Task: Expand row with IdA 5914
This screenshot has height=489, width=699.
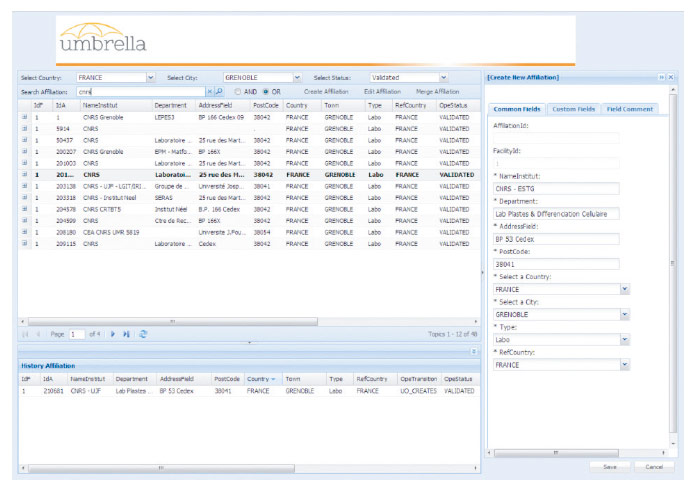Action: (25, 128)
